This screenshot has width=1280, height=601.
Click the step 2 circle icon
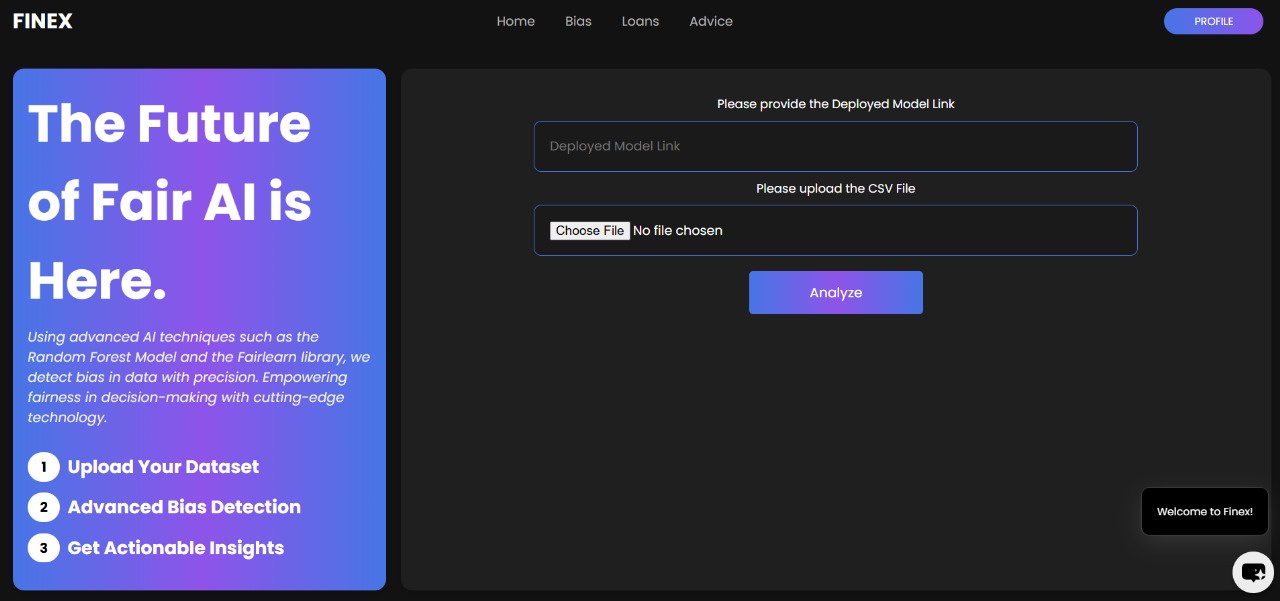(43, 507)
